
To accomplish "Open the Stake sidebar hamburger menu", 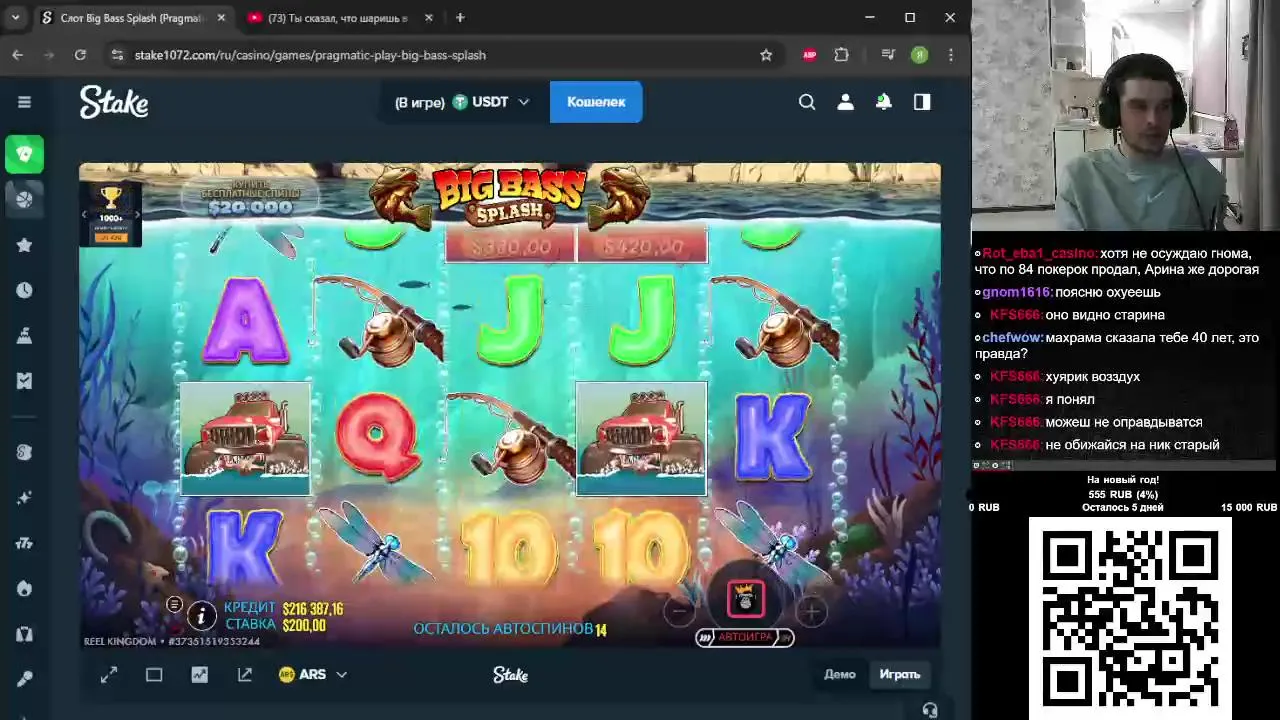I will click(x=24, y=102).
